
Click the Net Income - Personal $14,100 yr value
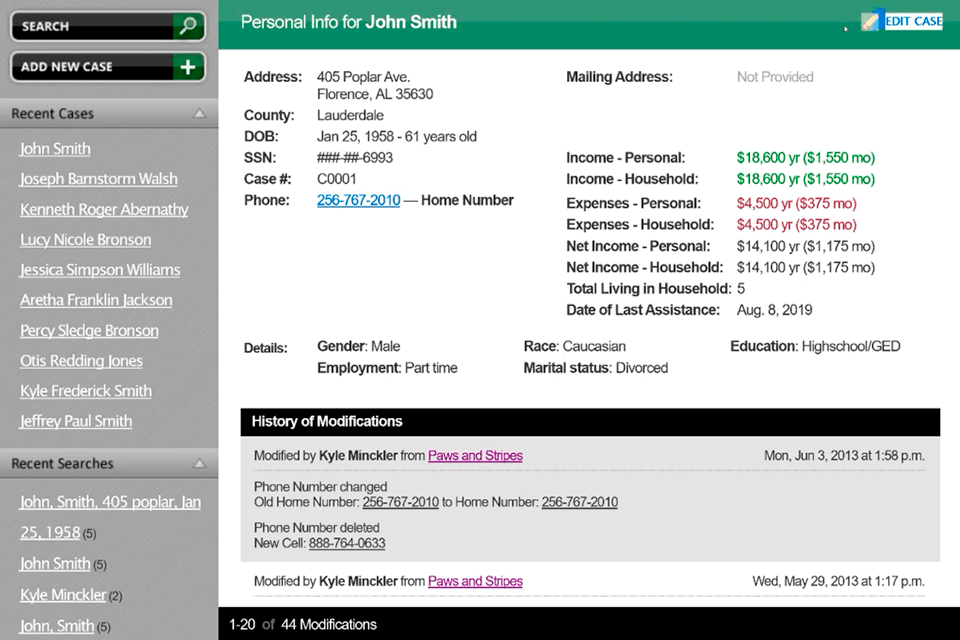coord(806,246)
